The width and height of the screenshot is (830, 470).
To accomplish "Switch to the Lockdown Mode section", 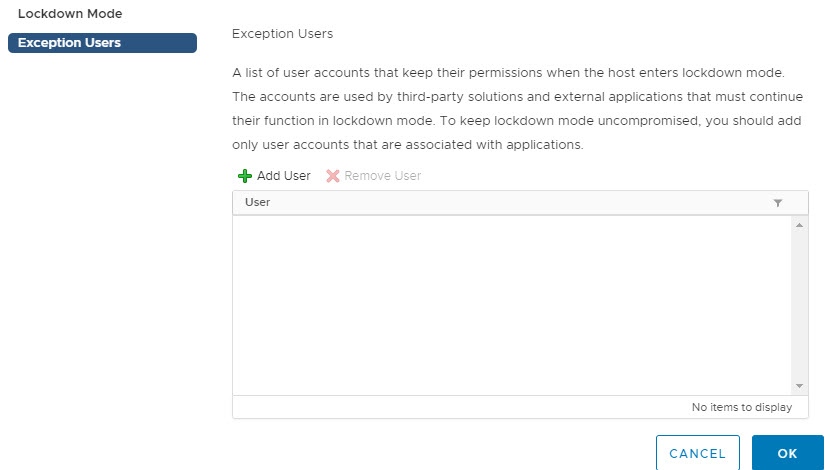I will click(x=70, y=14).
